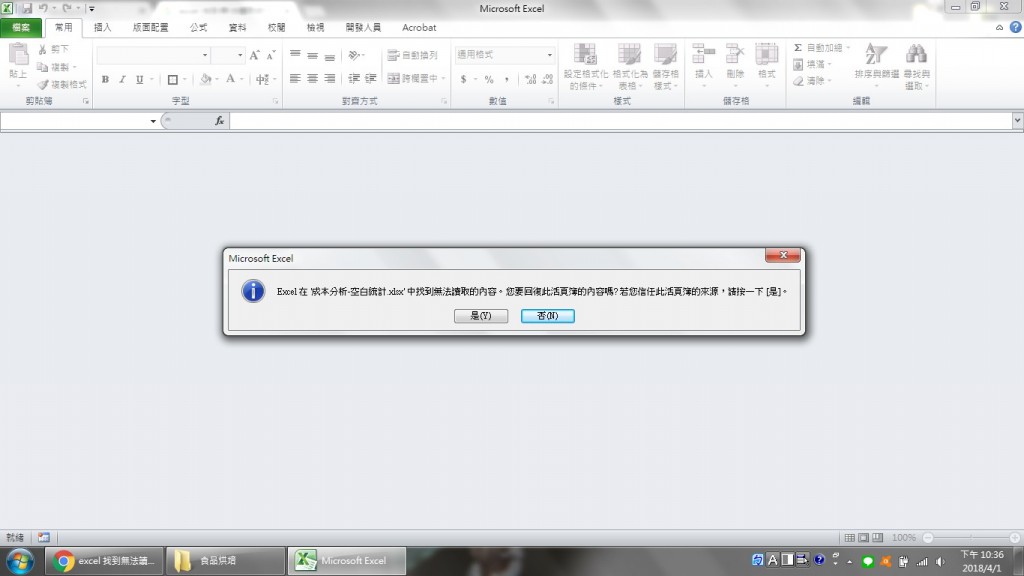Screen dimensions: 1024x576
Task: Open the Acrobat ribbon tab
Action: click(x=419, y=27)
